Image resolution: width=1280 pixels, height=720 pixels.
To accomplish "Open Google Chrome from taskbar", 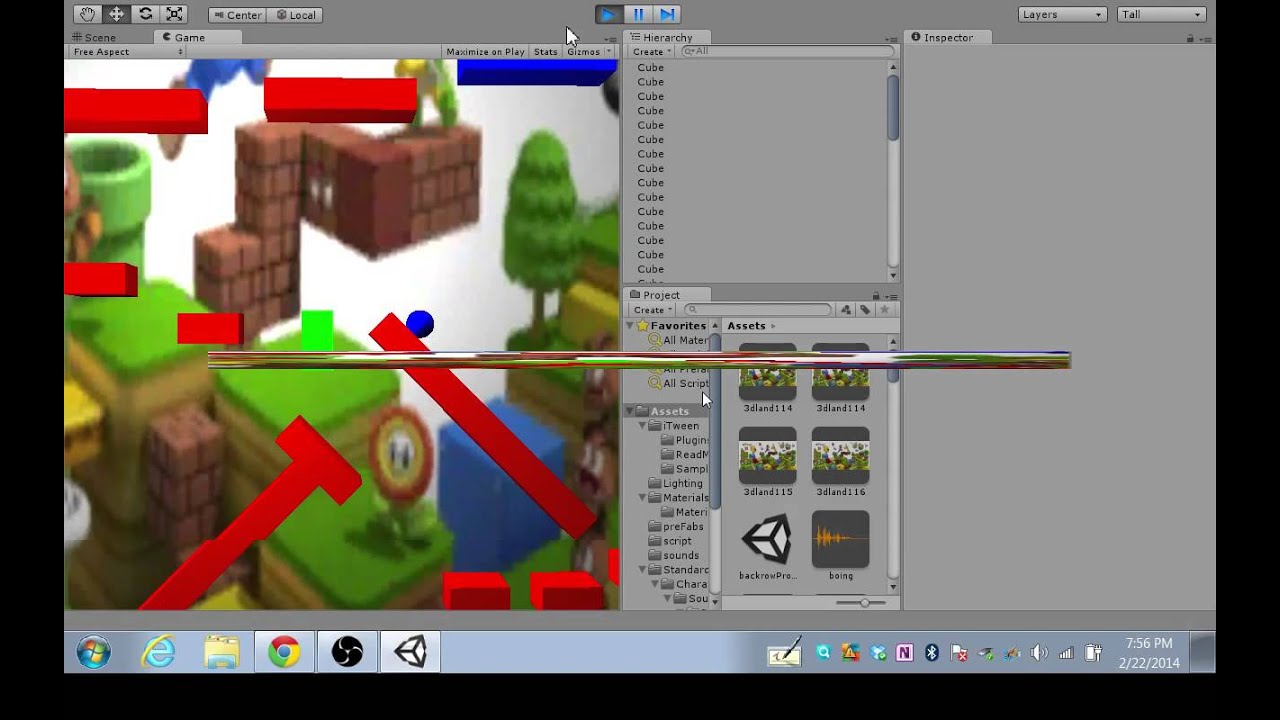I will (x=284, y=653).
